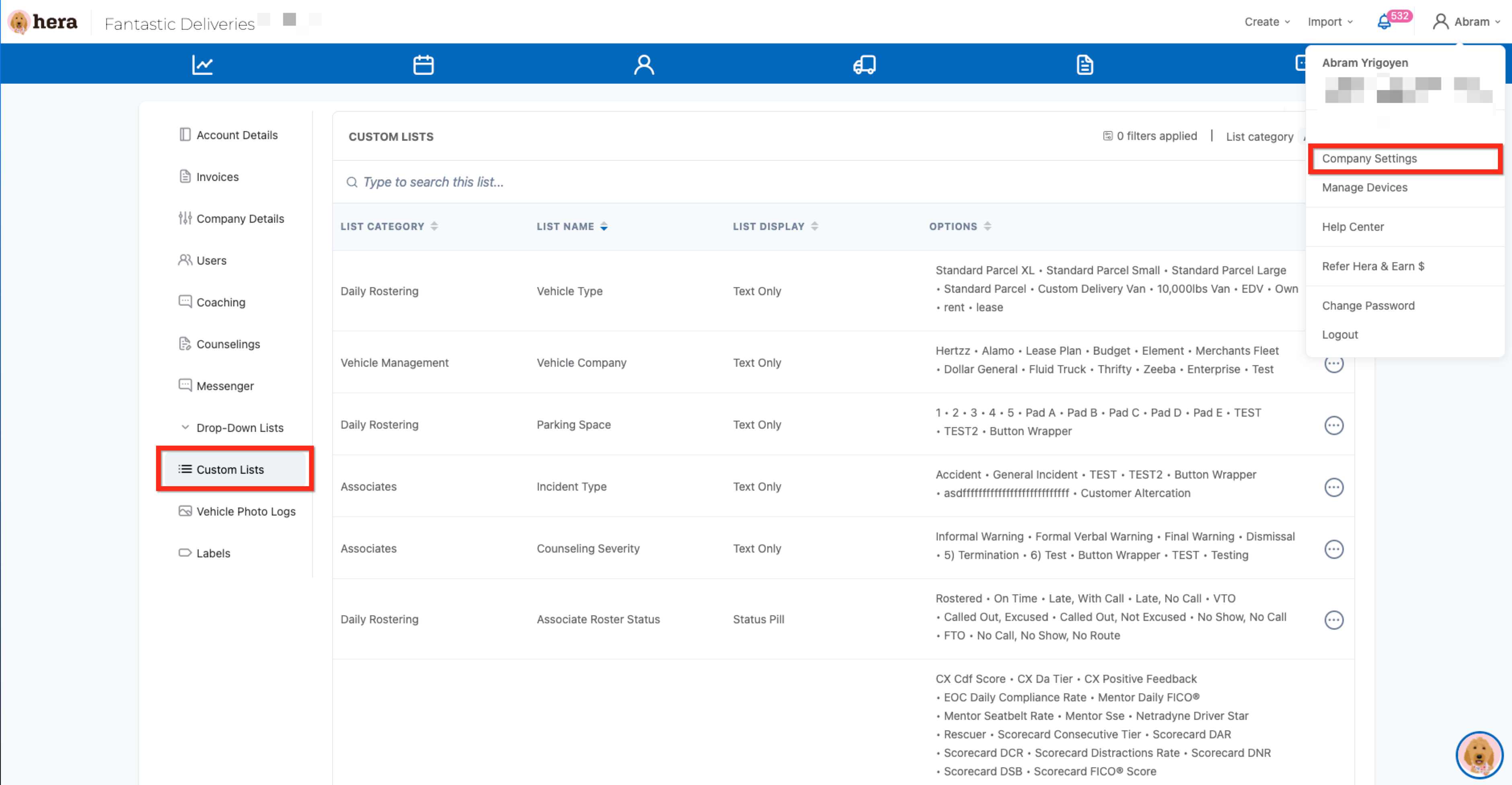Image resolution: width=1512 pixels, height=785 pixels.
Task: Choose Manage Devices in user menu
Action: click(x=1365, y=187)
